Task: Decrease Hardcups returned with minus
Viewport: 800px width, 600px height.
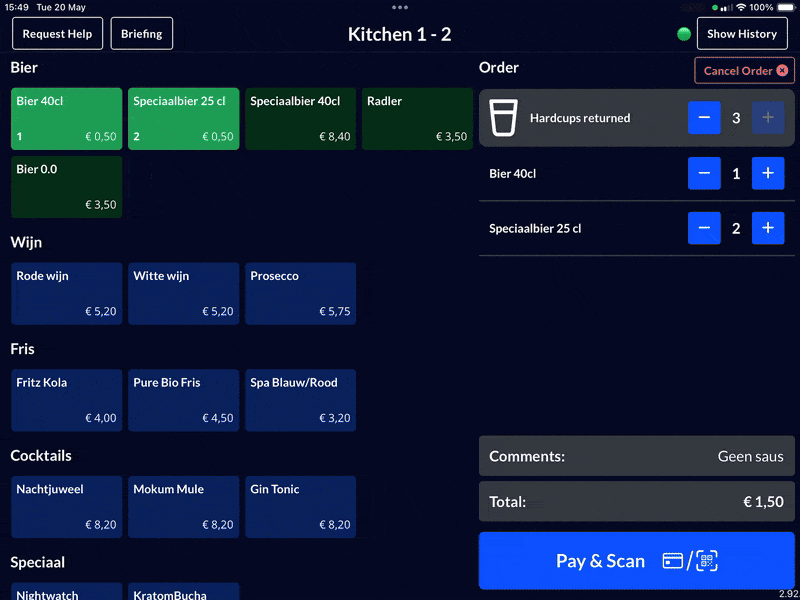Action: 704,117
